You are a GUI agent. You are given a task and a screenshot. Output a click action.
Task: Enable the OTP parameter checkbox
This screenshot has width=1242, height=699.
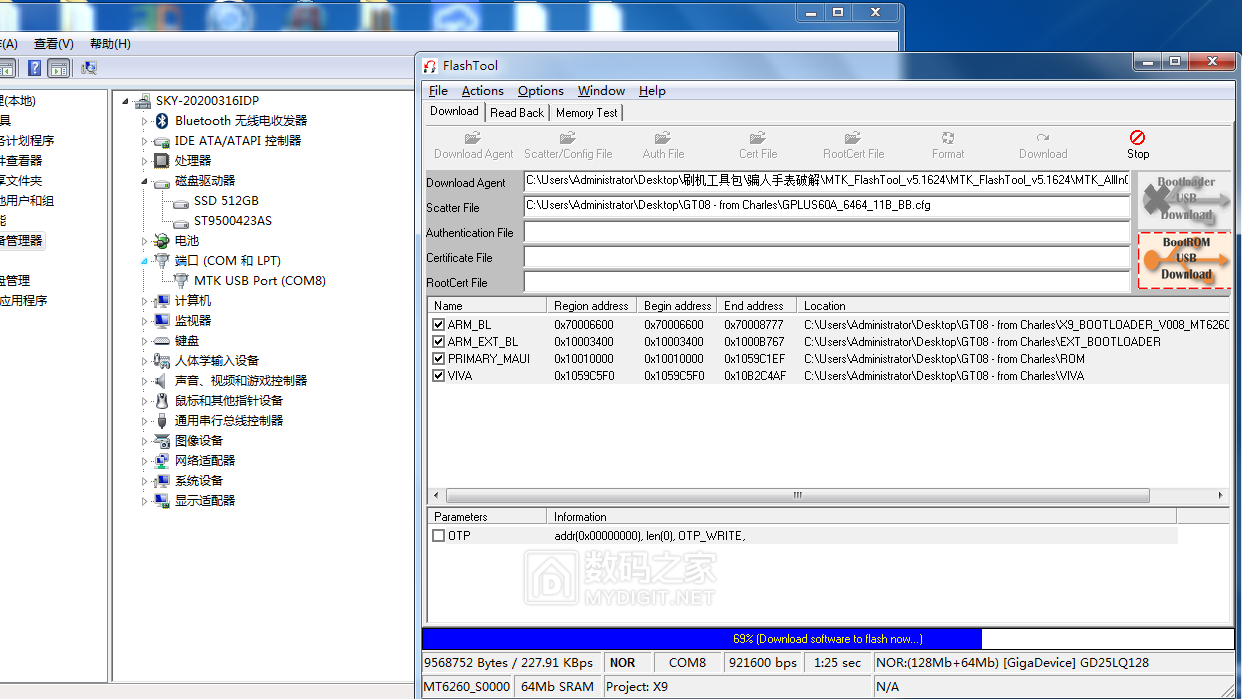point(438,536)
